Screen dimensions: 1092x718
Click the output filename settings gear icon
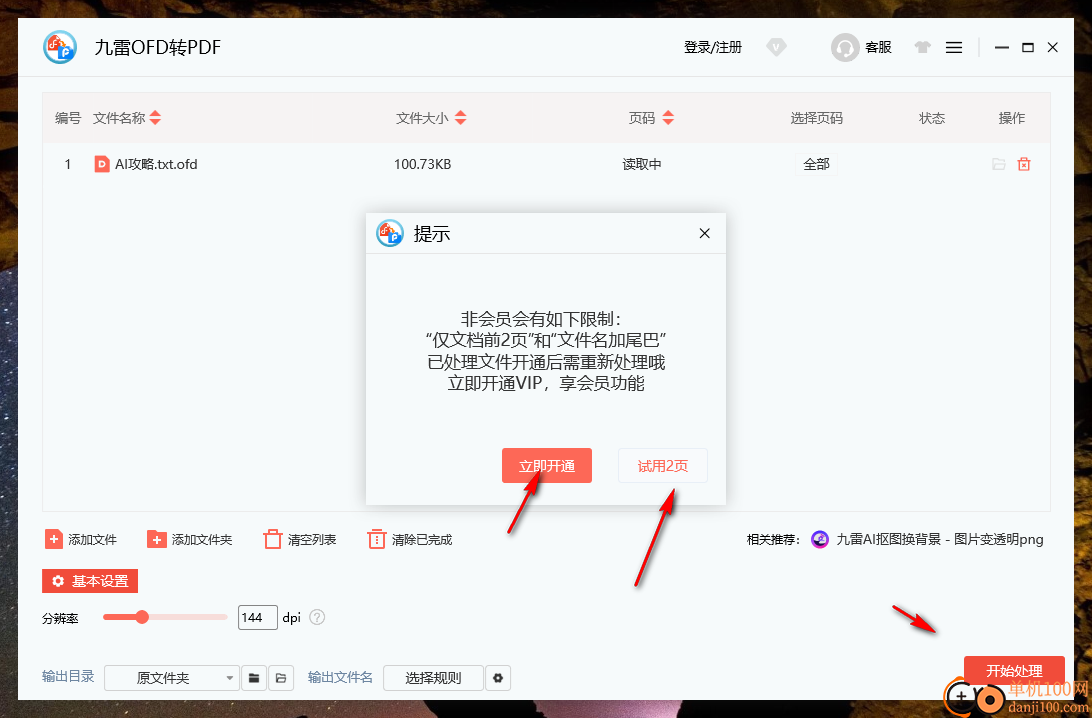498,678
